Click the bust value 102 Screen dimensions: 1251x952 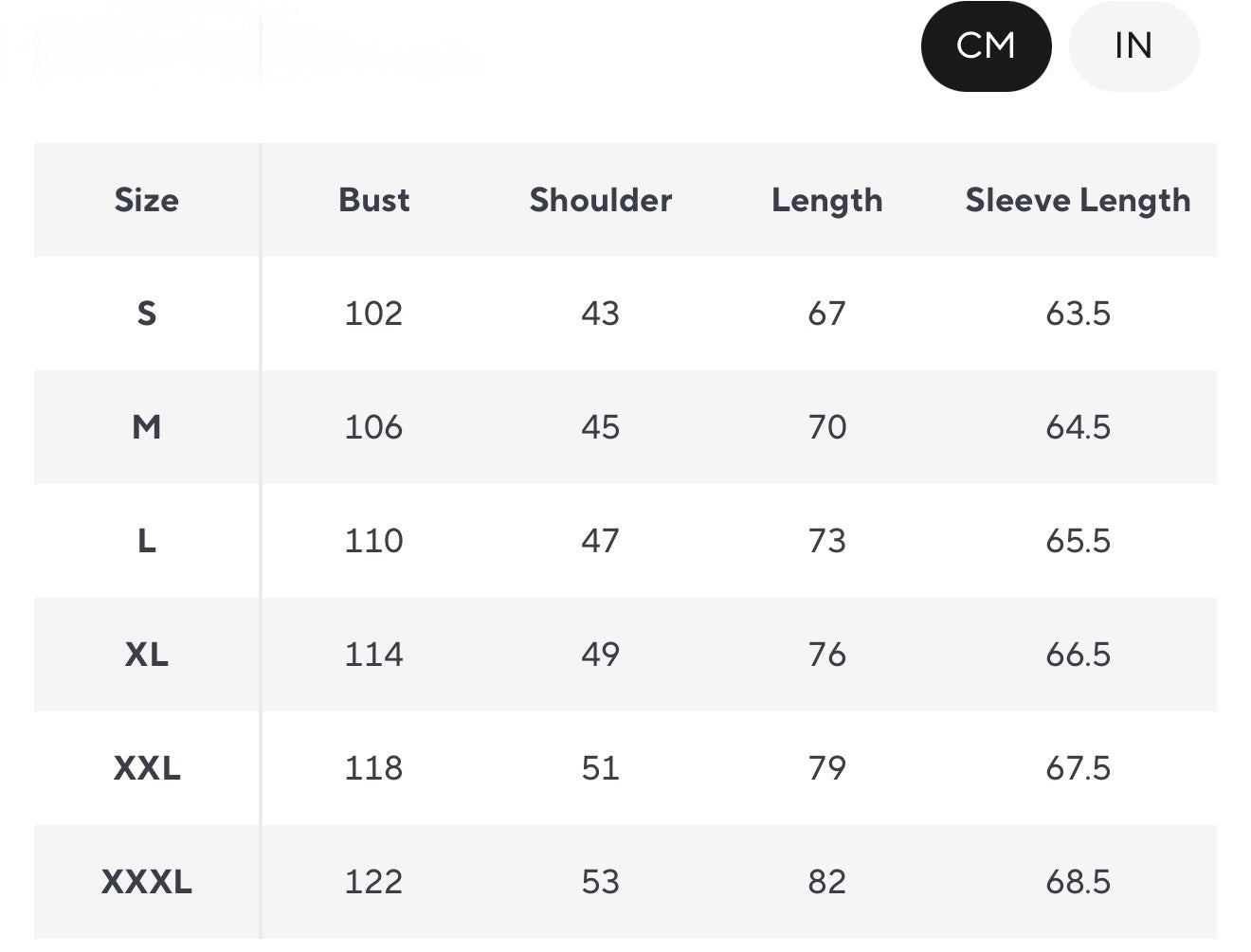[373, 314]
